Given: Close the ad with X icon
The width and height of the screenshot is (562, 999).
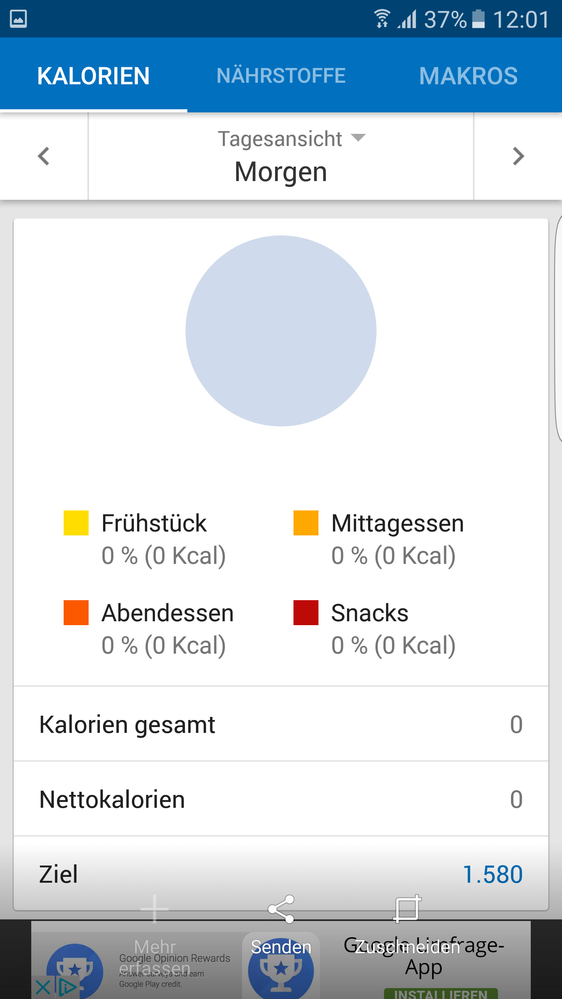Looking at the screenshot, I should click(42, 988).
